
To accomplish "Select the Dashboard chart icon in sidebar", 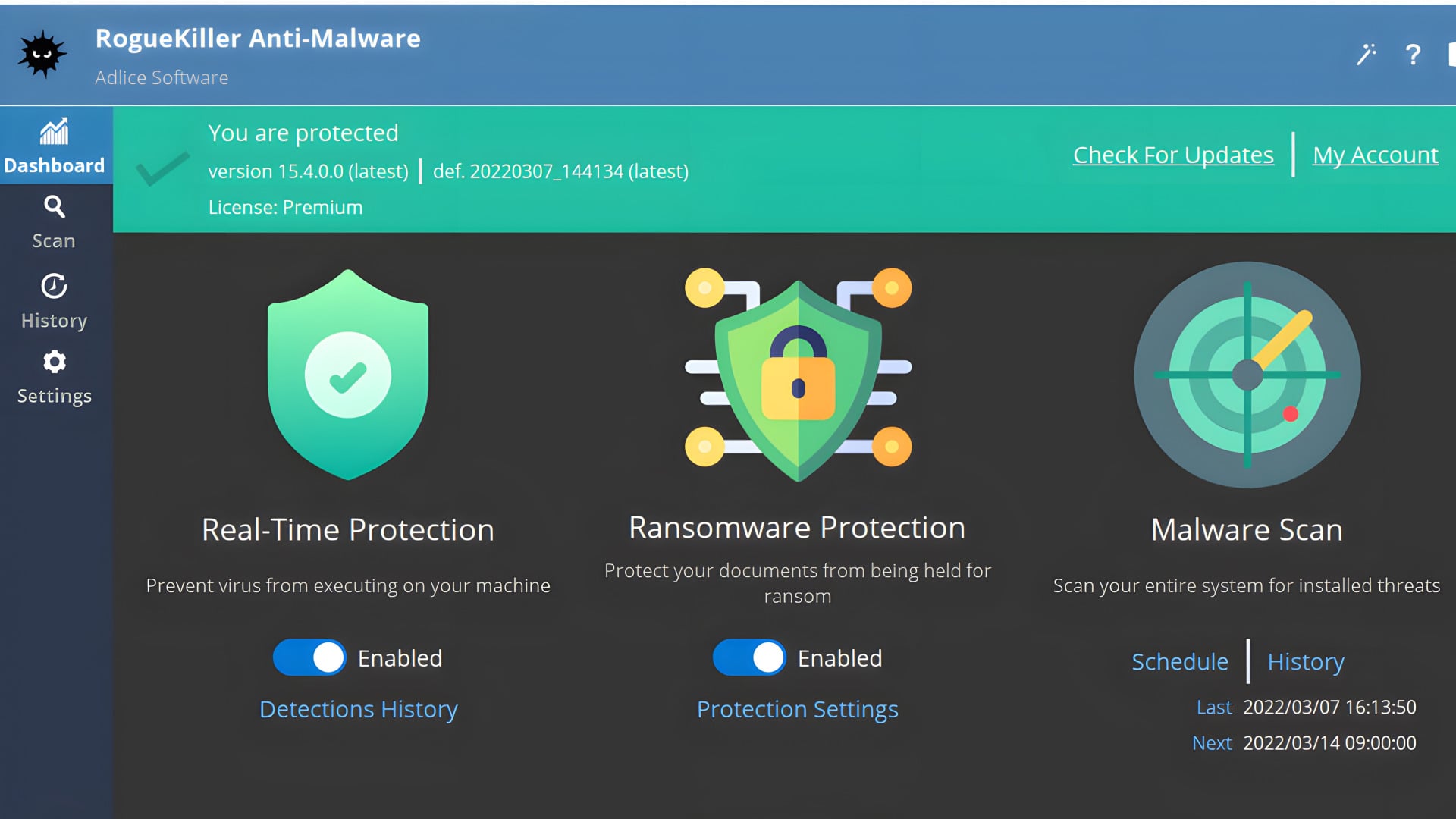I will click(x=54, y=132).
